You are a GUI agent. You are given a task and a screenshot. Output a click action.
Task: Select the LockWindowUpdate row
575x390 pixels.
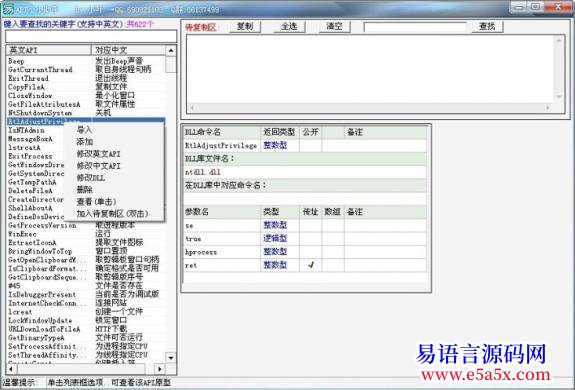pos(86,321)
